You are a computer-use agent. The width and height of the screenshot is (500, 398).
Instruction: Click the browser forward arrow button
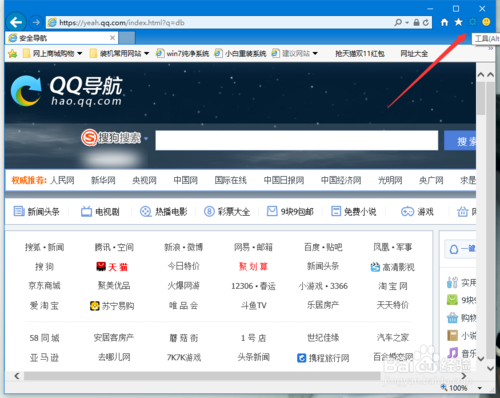[x=35, y=23]
